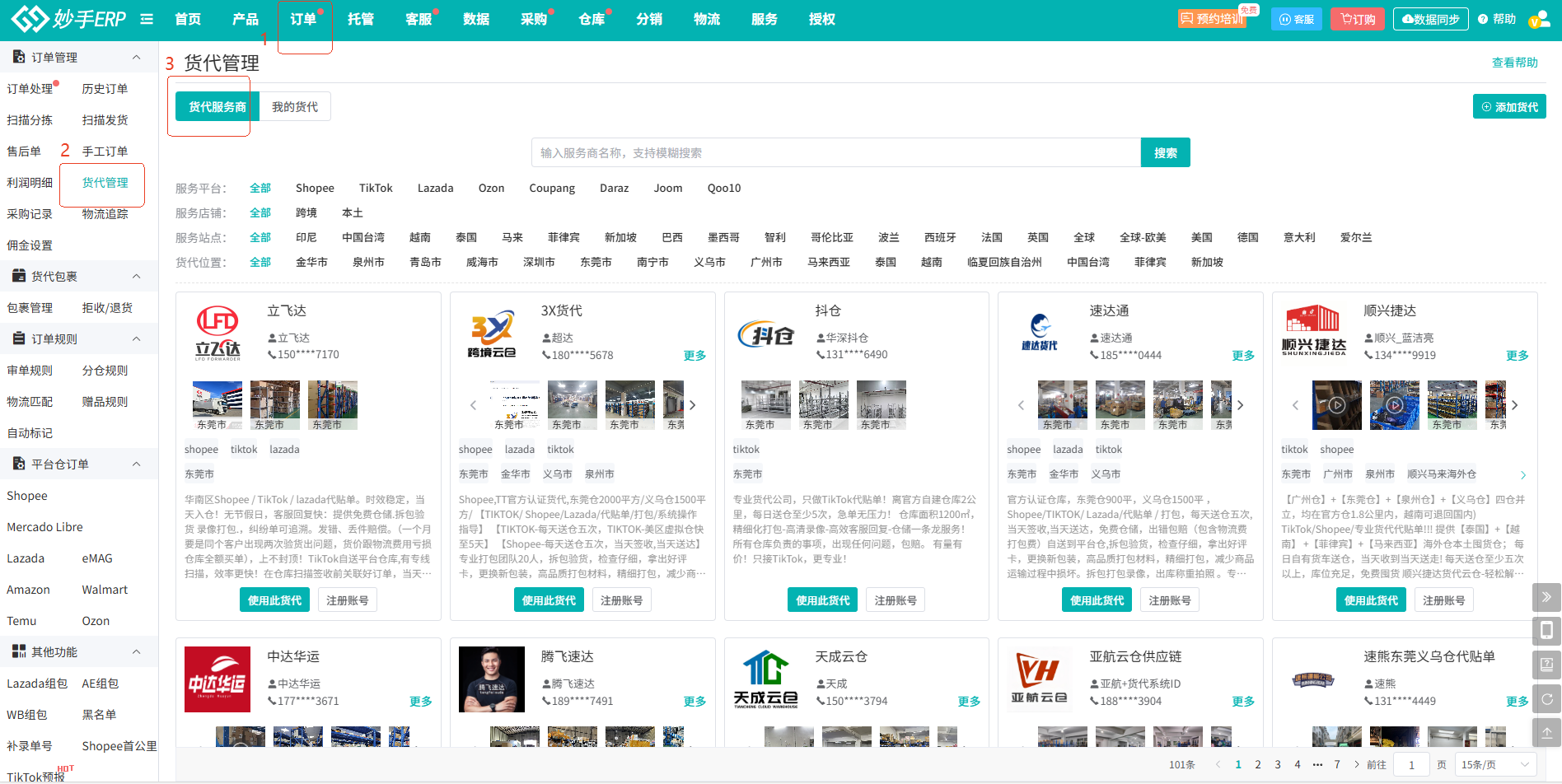Image resolution: width=1562 pixels, height=784 pixels.
Task: Filter service platform by TikTok
Action: 376,188
